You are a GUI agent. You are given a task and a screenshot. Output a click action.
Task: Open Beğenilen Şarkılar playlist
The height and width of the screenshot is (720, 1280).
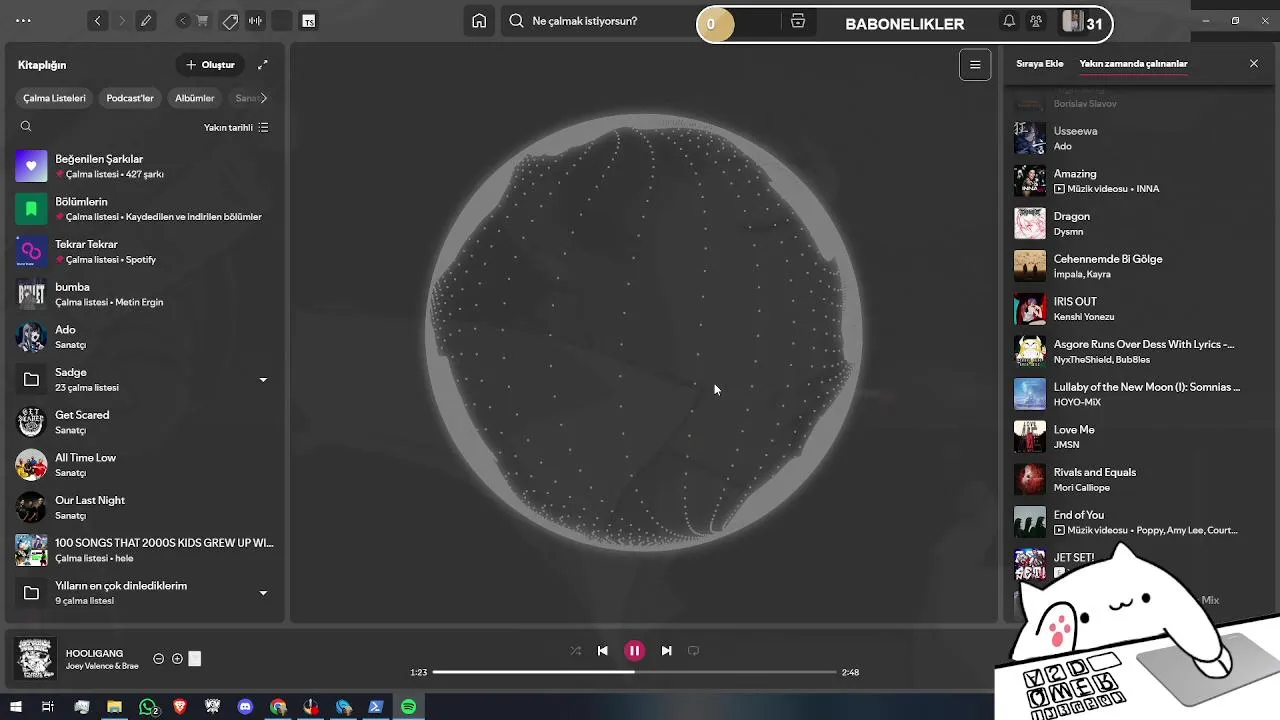click(x=145, y=166)
